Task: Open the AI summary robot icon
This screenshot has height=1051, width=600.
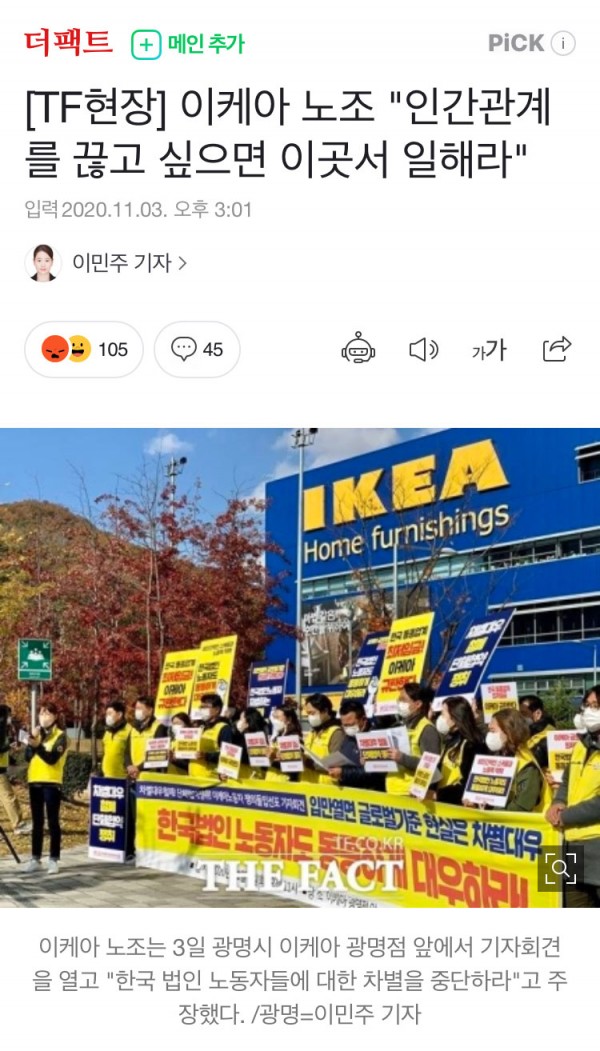Action: [358, 349]
